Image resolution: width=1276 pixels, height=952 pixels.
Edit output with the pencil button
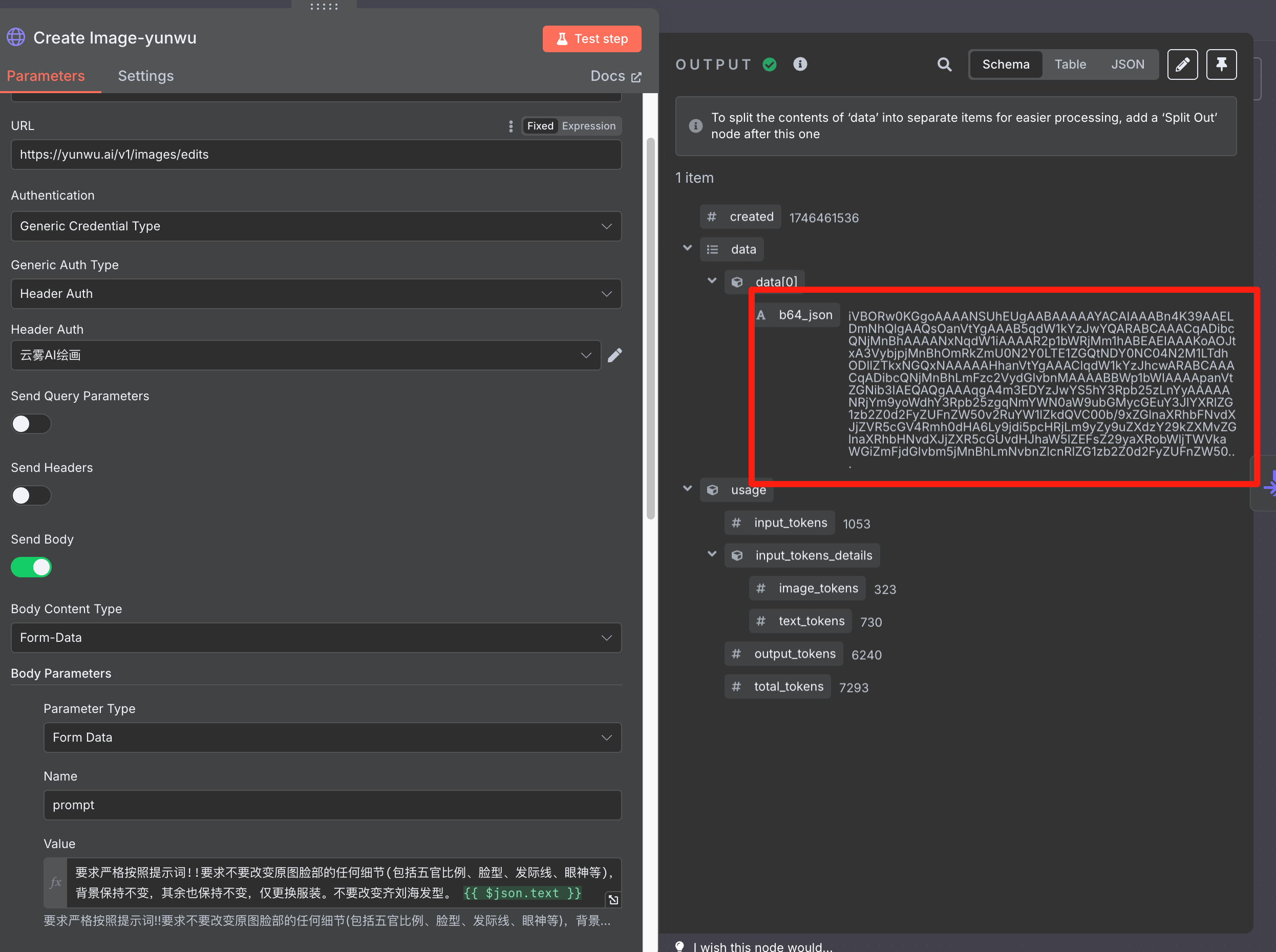(x=1182, y=64)
